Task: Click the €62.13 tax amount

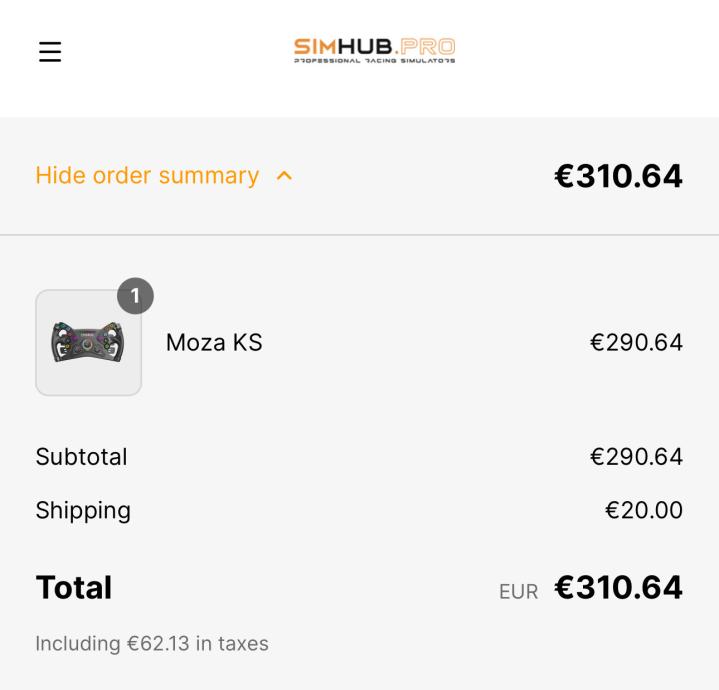Action: click(158, 644)
